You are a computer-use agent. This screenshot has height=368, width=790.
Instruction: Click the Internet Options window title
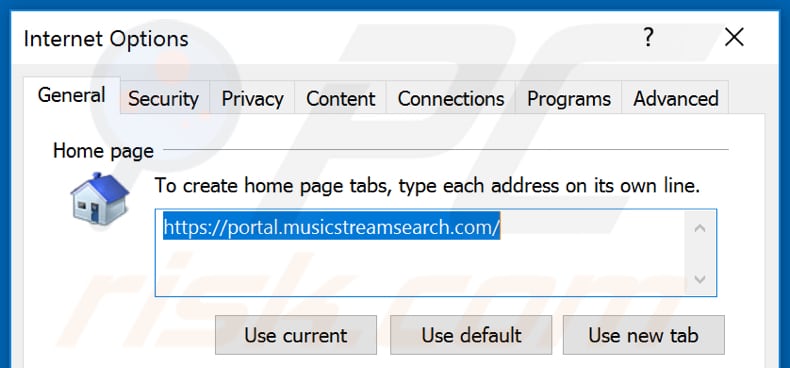click(106, 38)
